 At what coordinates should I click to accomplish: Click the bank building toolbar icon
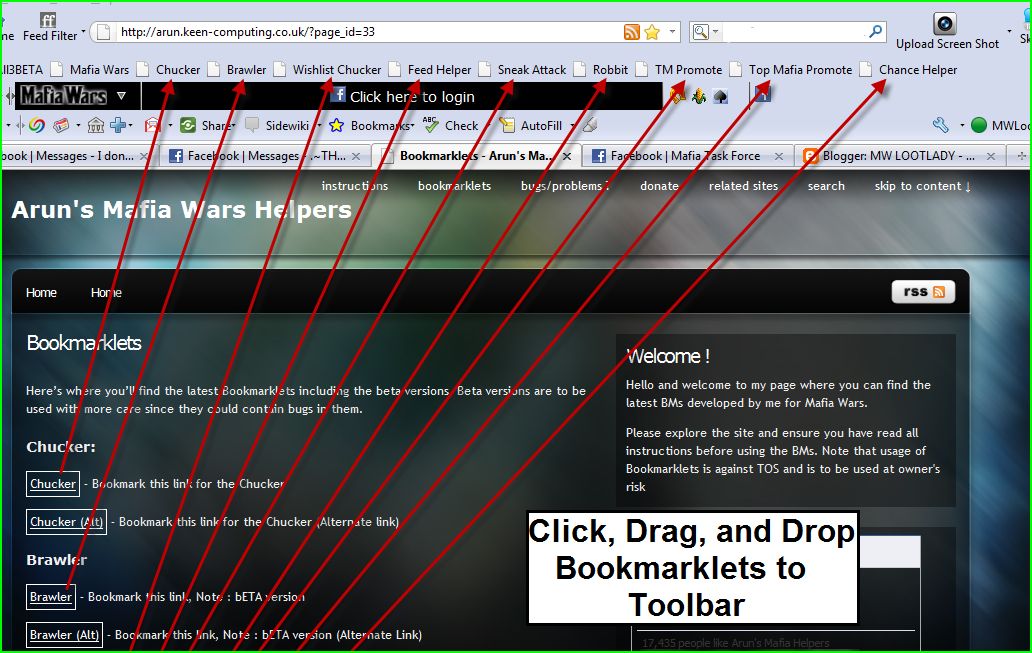click(x=96, y=125)
